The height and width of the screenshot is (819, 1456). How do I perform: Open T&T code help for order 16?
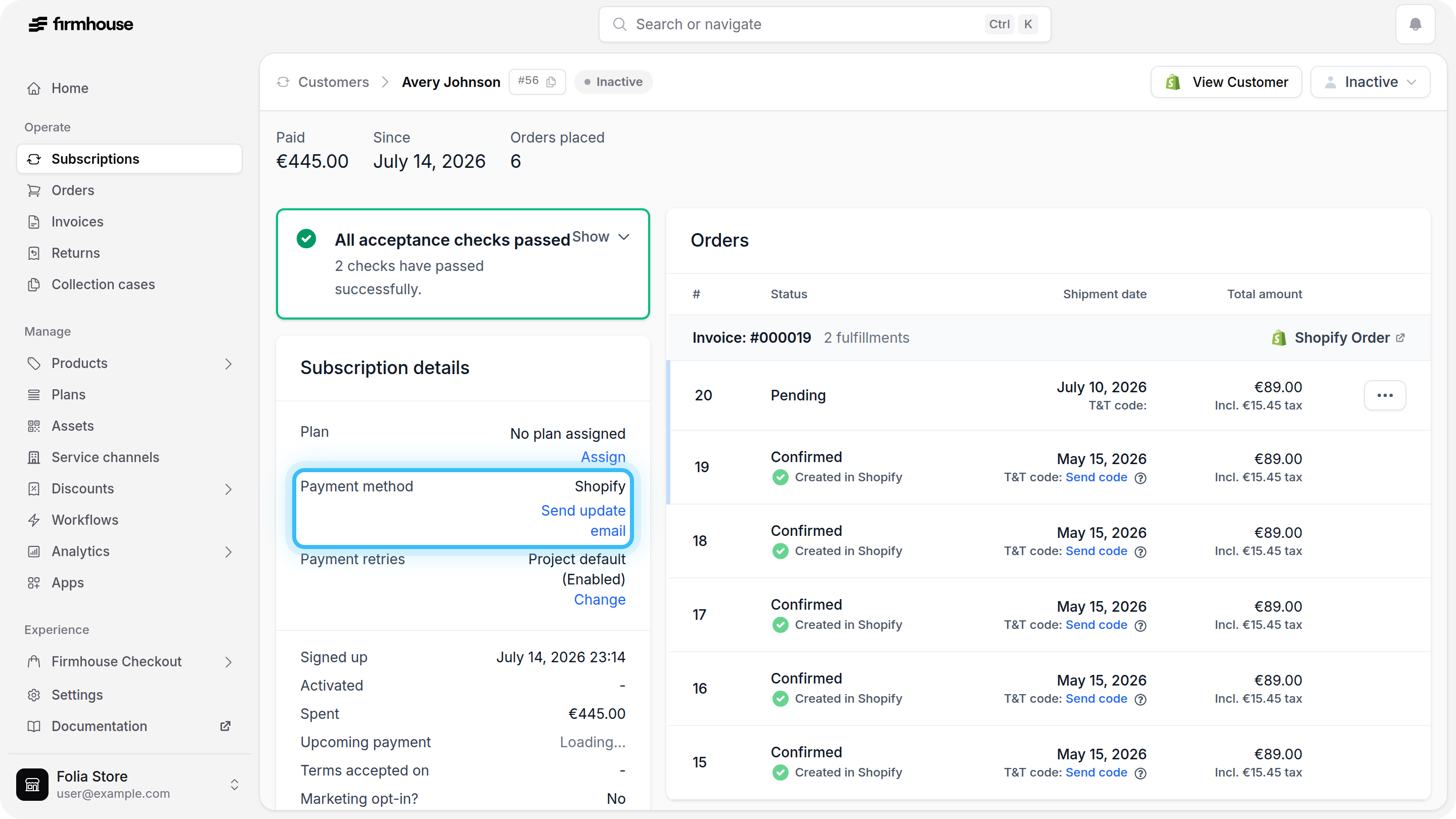coord(1141,700)
